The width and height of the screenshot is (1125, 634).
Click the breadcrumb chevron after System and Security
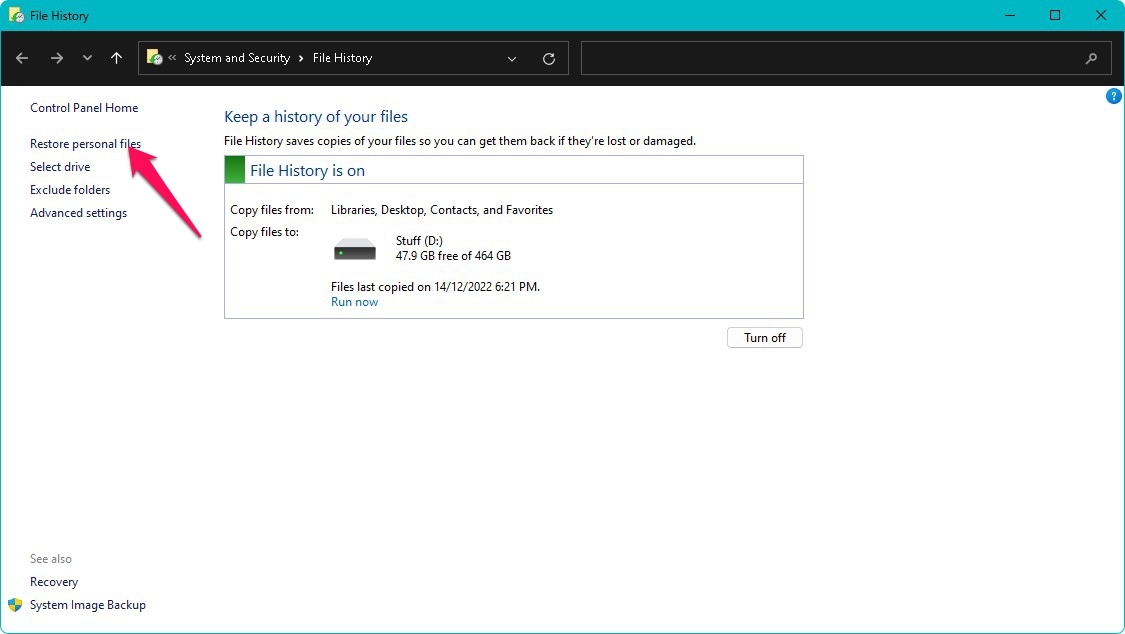301,58
